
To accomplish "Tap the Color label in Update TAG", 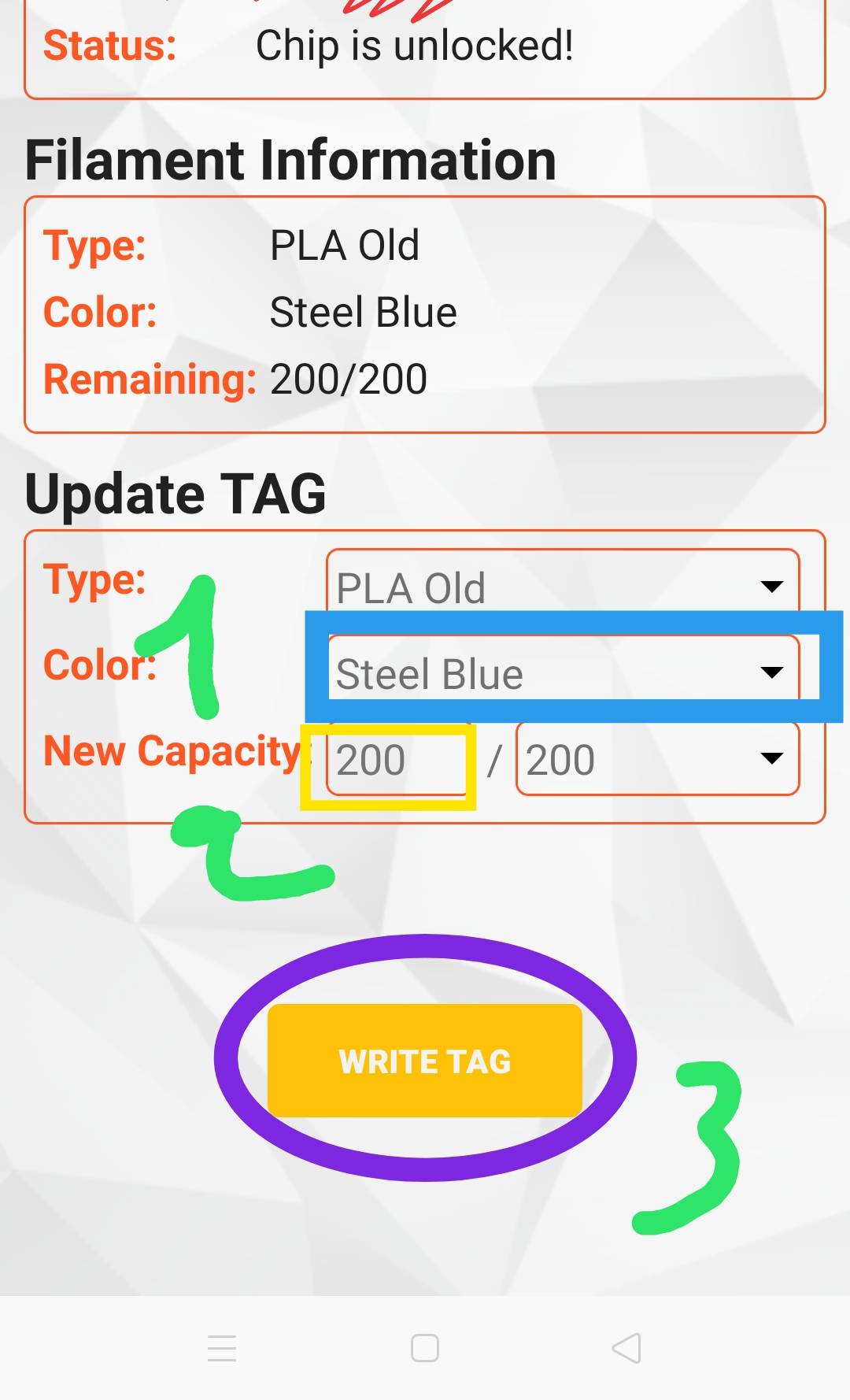I will (x=99, y=665).
